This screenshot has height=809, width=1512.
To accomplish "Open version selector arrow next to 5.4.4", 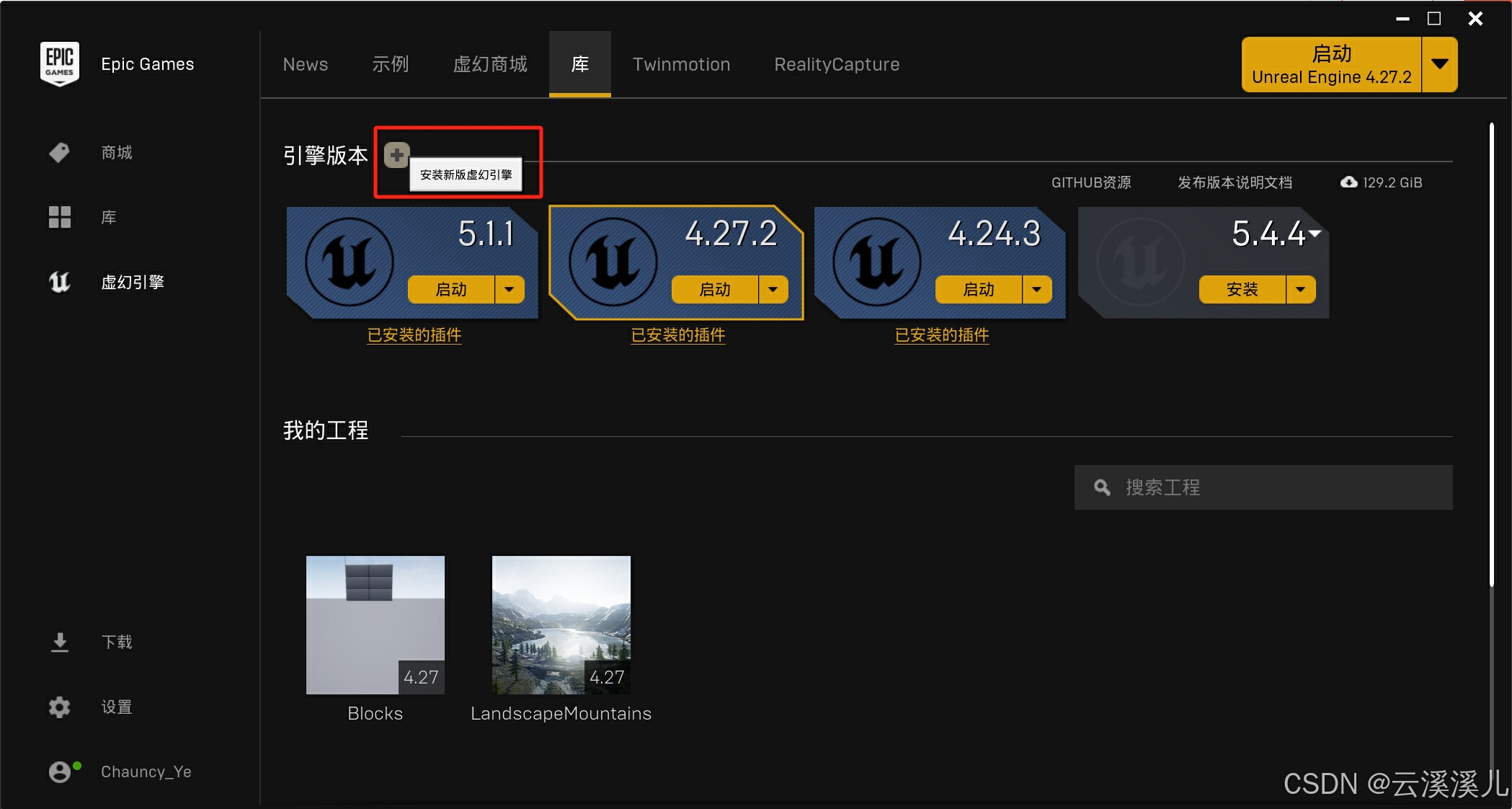I will tap(1315, 233).
